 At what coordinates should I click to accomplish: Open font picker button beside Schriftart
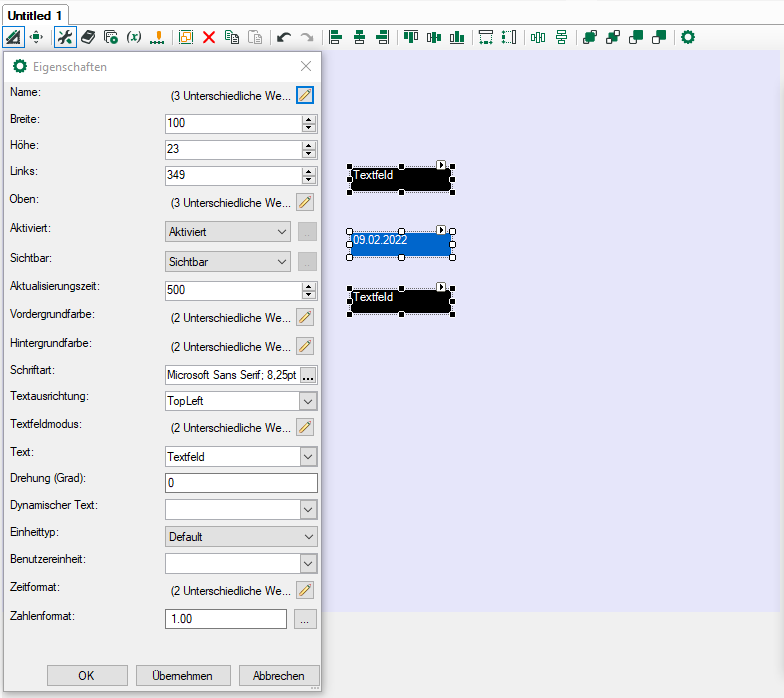click(x=308, y=376)
